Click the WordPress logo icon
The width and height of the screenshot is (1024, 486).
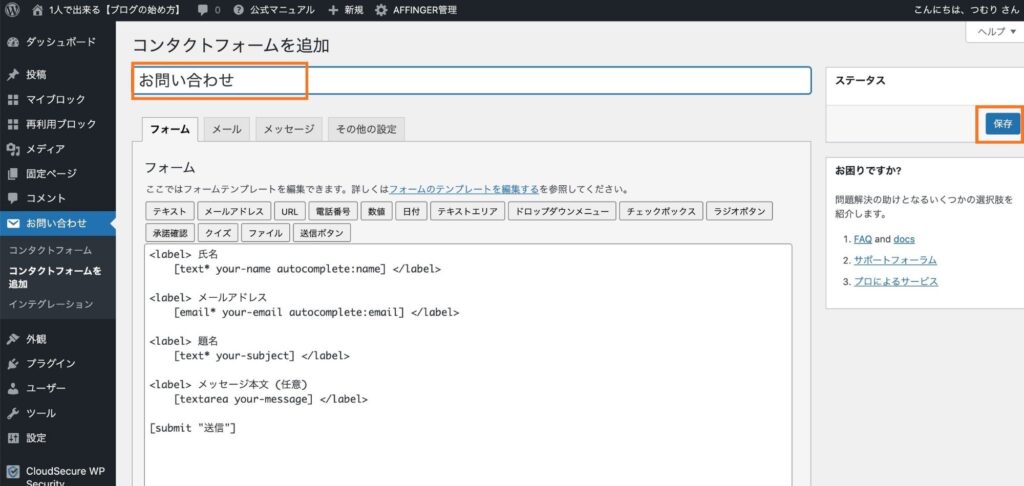point(12,10)
